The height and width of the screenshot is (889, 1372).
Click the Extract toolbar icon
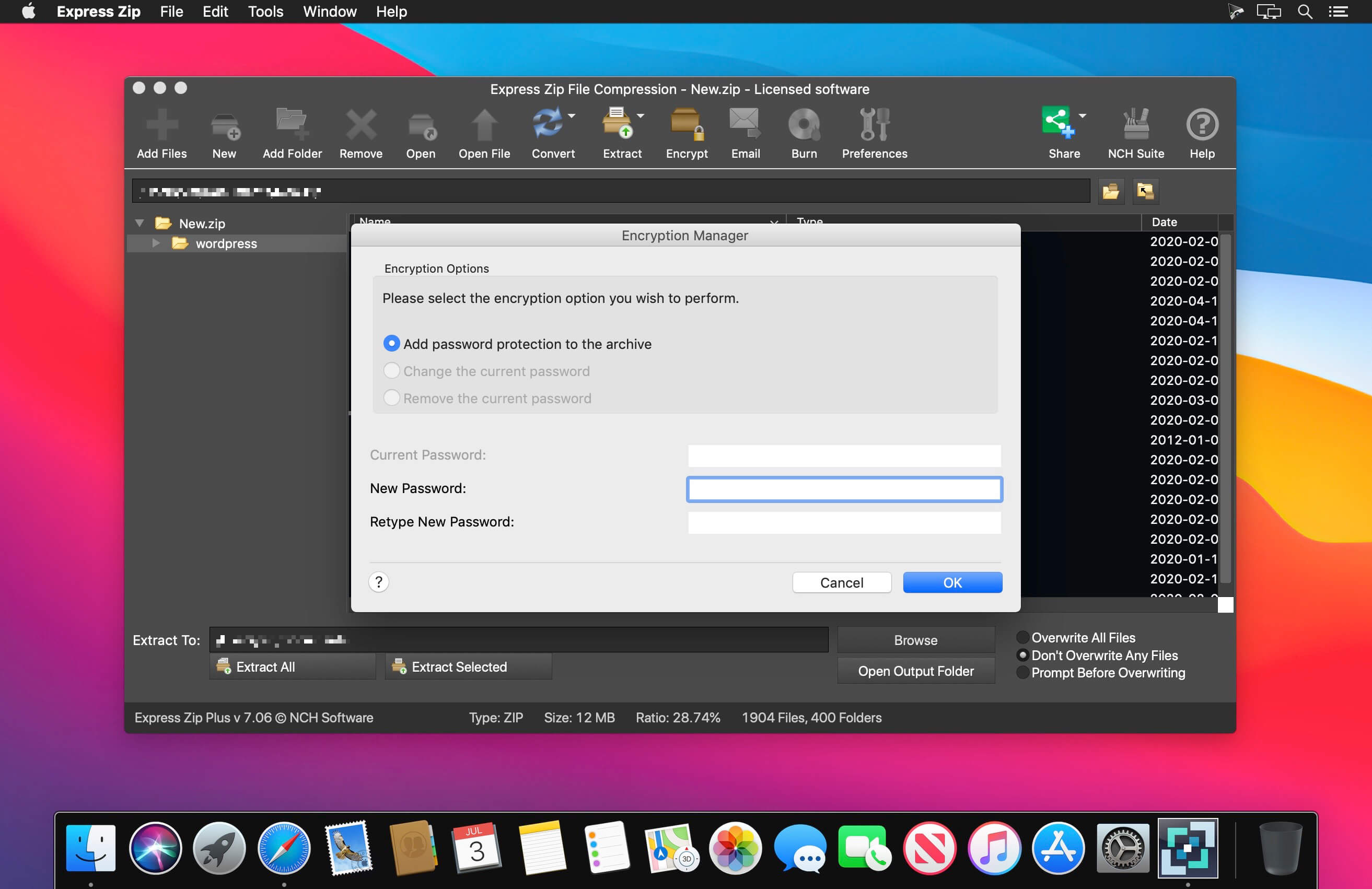618,123
